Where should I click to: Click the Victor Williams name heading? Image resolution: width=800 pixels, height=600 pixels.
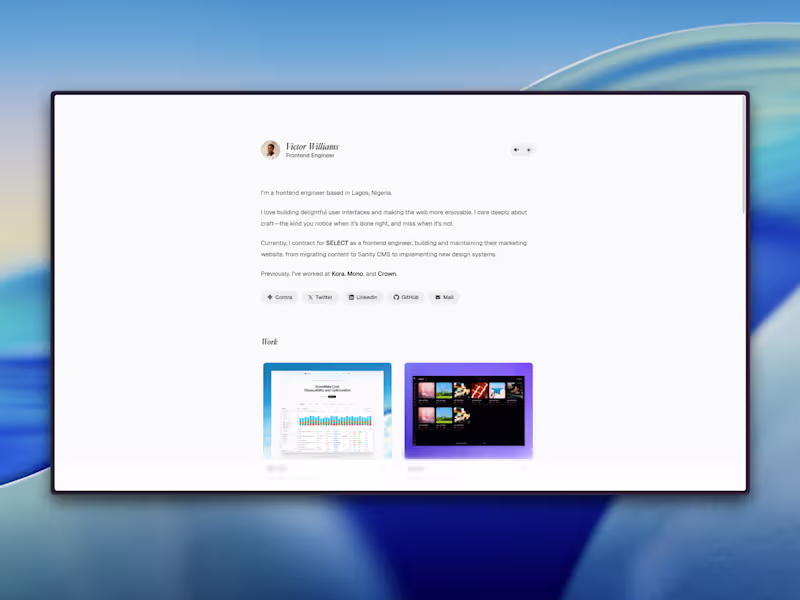312,146
